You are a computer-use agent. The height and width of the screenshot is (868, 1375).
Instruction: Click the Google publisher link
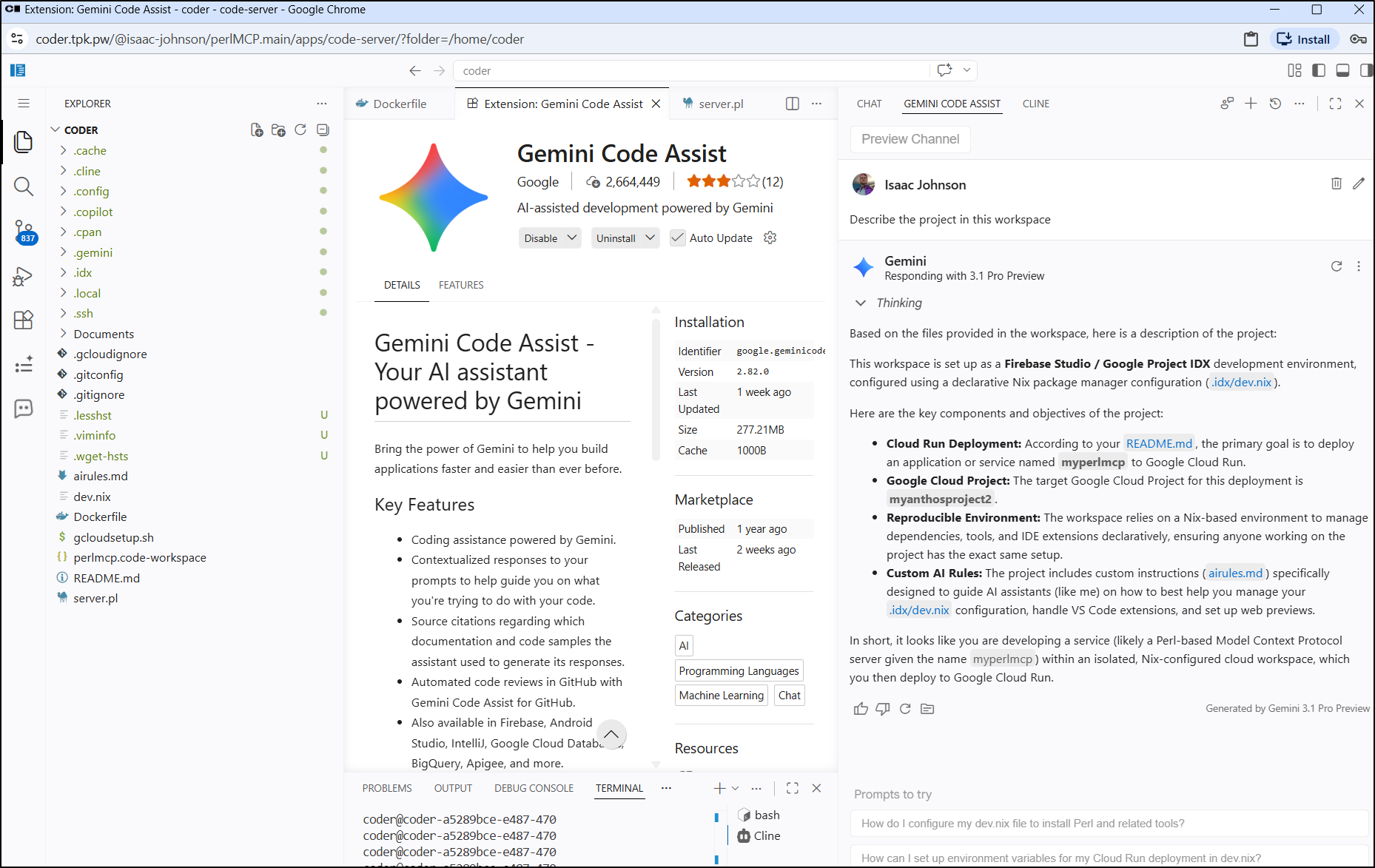(x=538, y=182)
